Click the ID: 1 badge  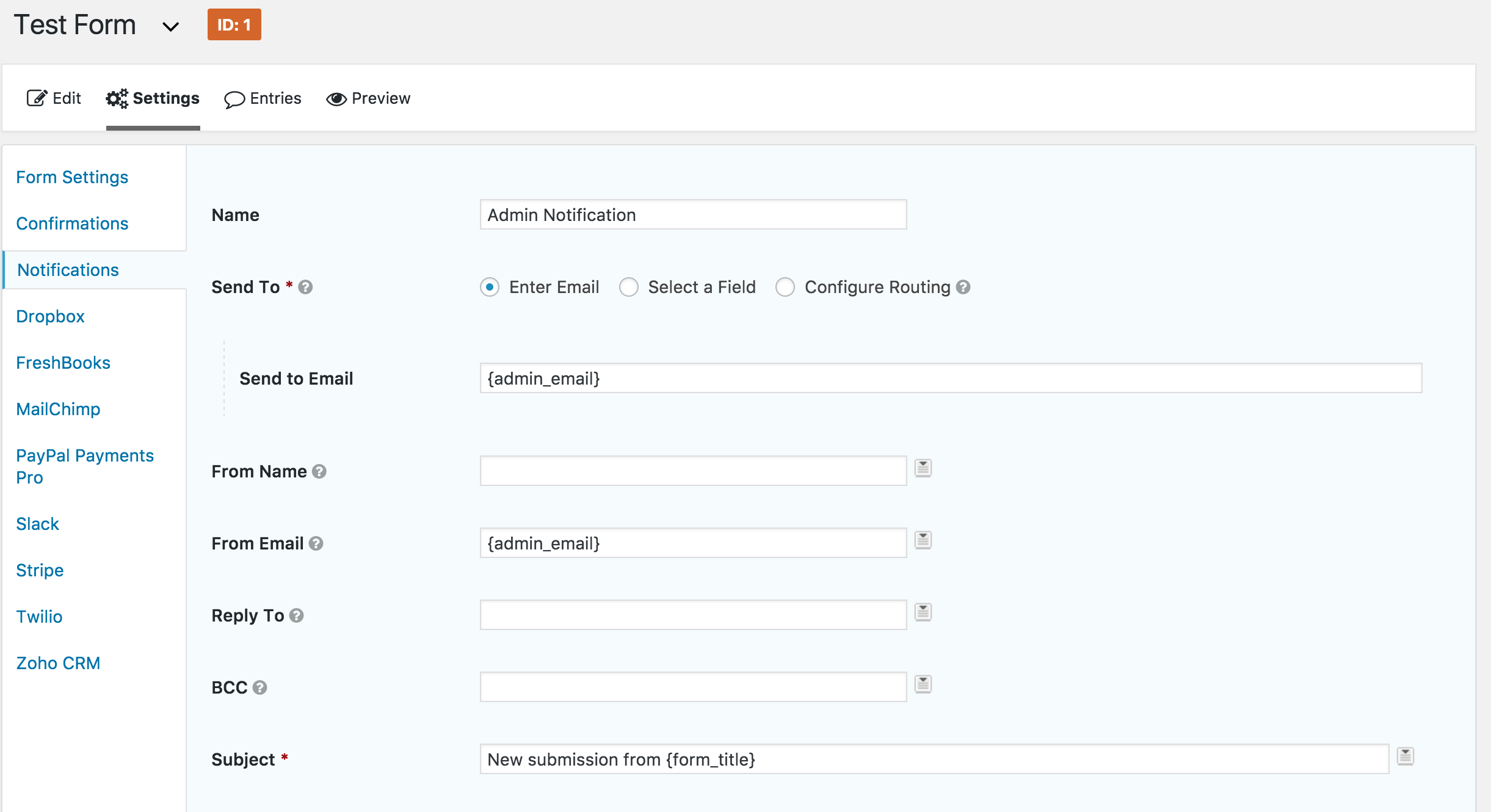(234, 24)
